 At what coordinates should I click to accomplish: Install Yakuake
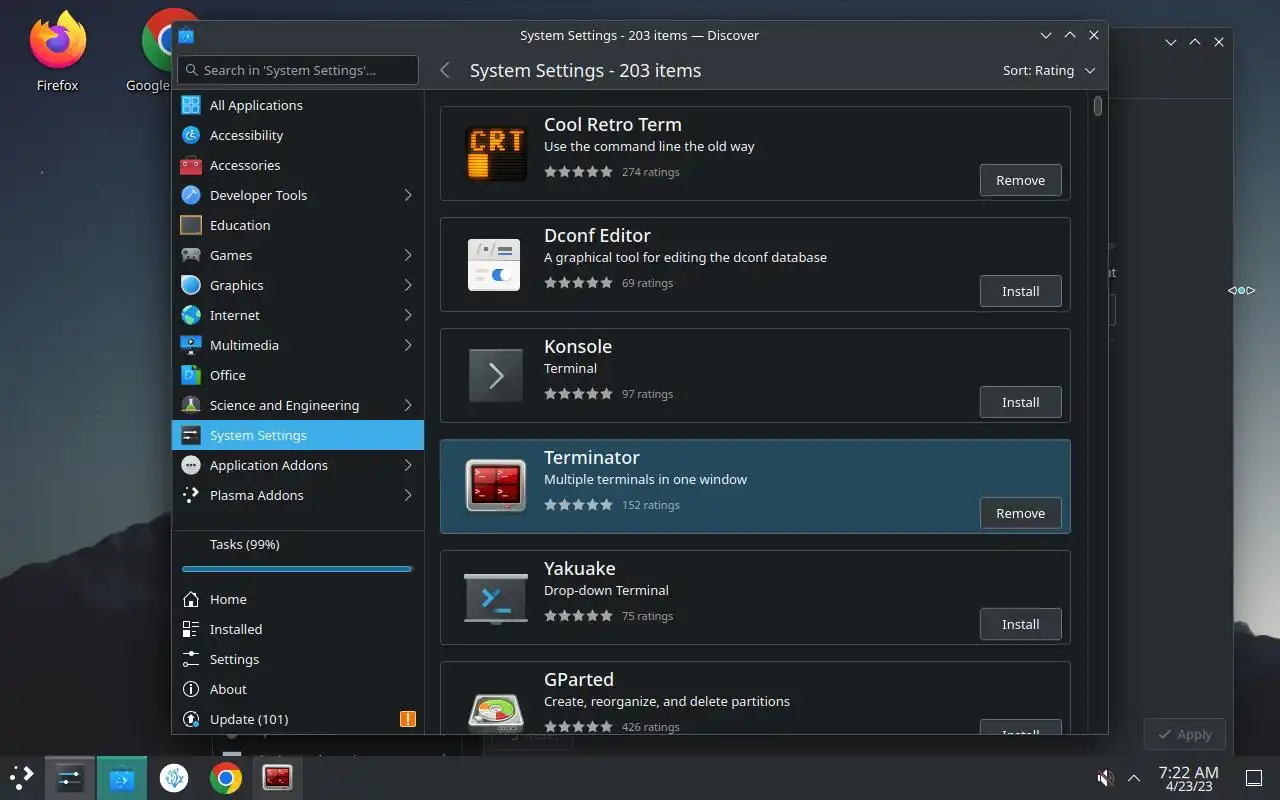pos(1020,624)
